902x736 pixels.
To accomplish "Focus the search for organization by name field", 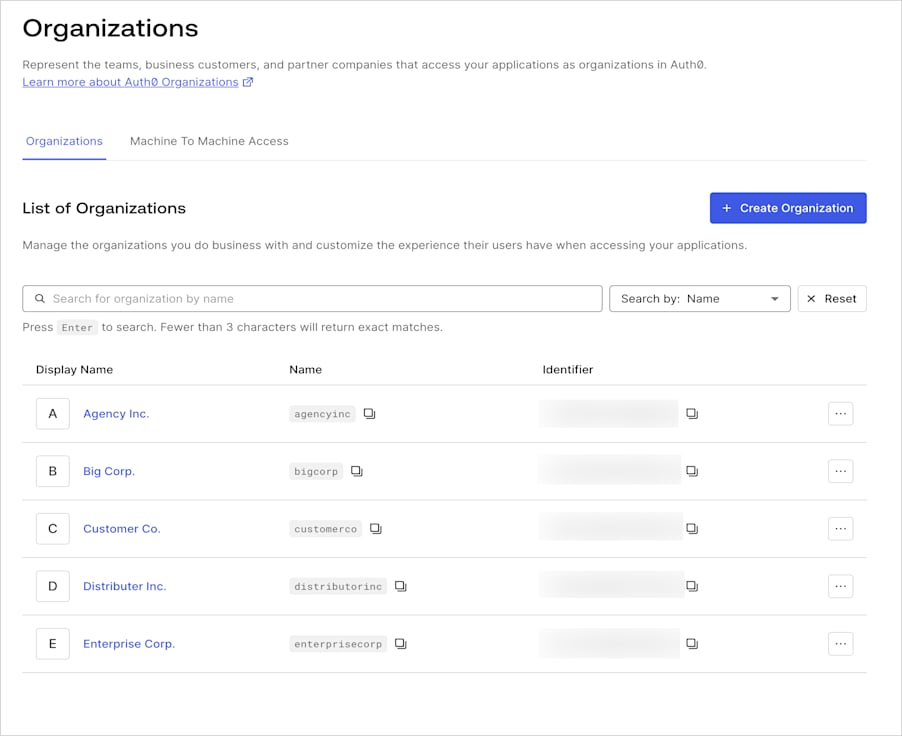I will click(312, 299).
